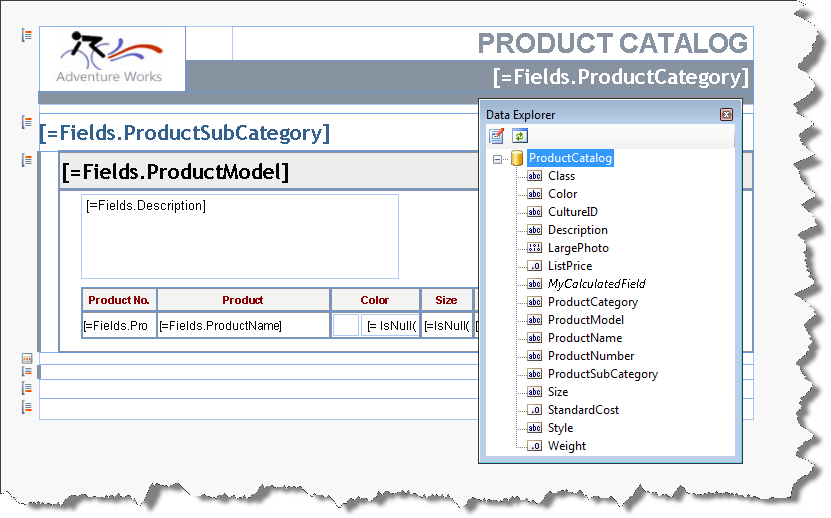Click the abc type icon beside Style
Image resolution: width=831 pixels, height=518 pixels.
click(534, 428)
